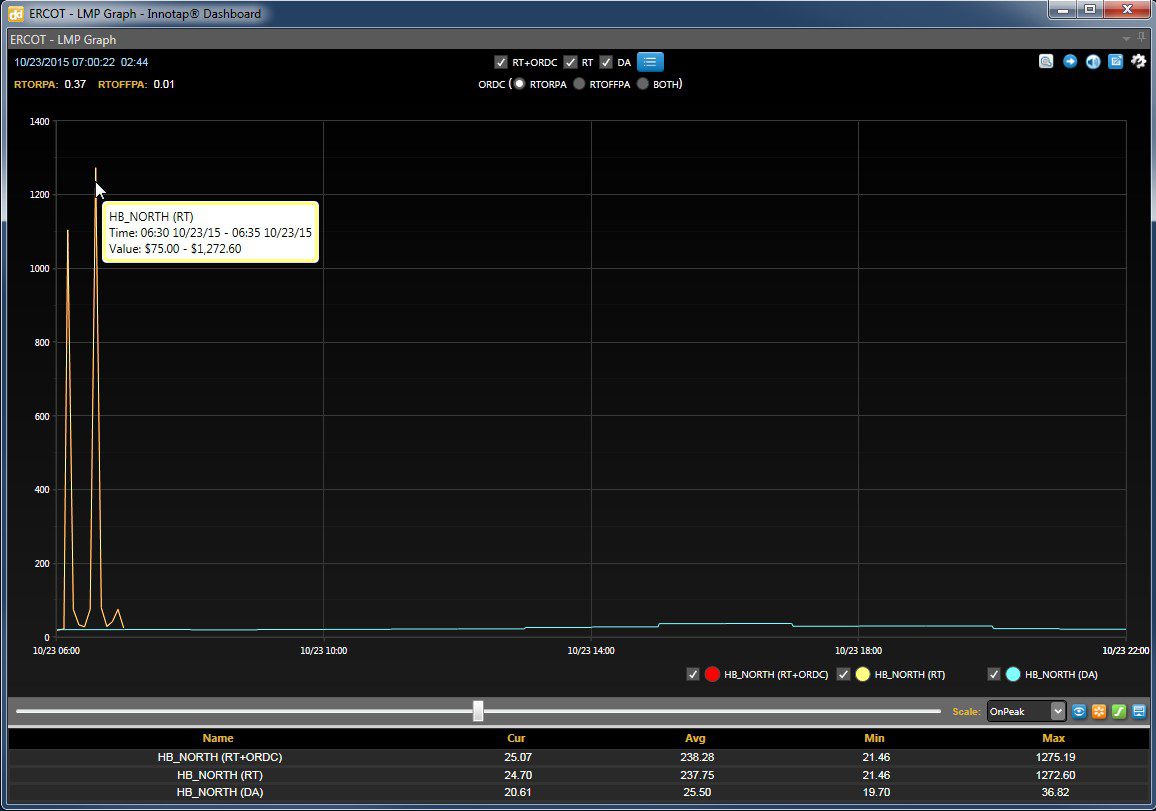
Task: Click the Max column header
Action: (1054, 738)
